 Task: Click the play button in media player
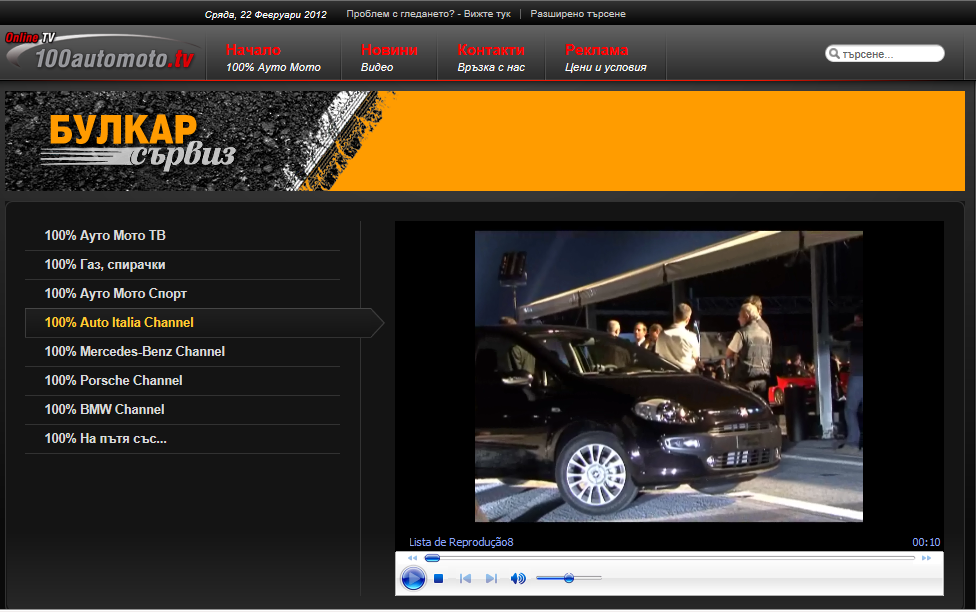point(413,578)
